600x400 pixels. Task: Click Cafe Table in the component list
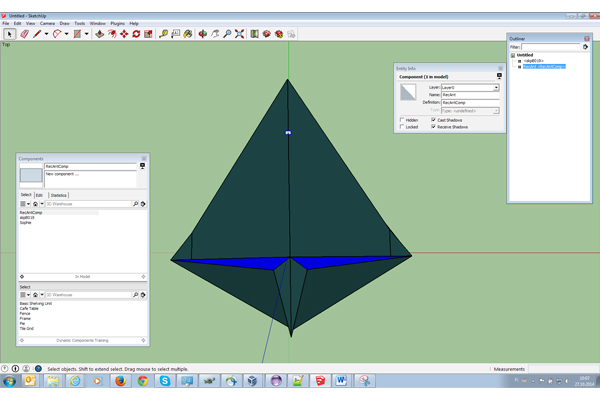pos(29,308)
